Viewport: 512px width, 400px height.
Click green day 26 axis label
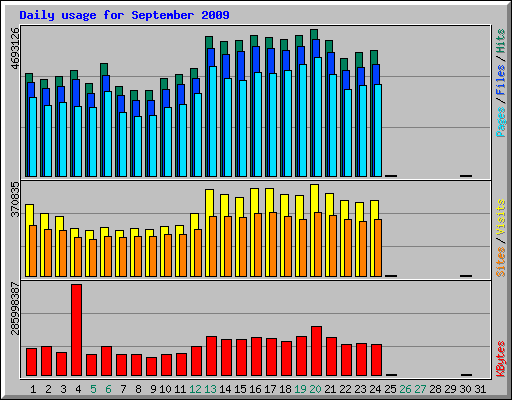pyautogui.click(x=405, y=389)
